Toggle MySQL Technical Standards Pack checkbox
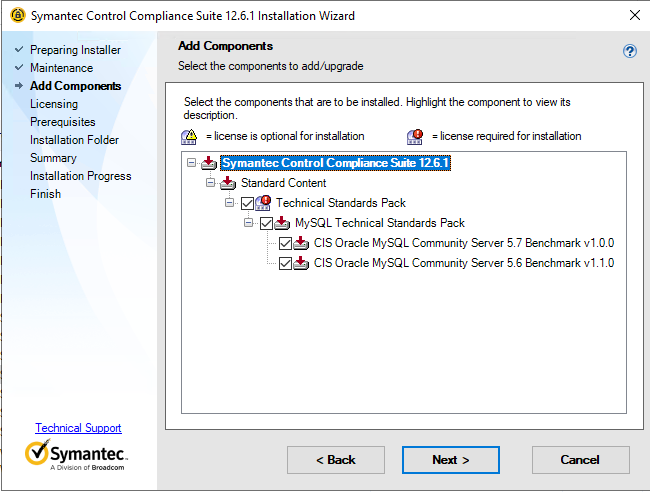The image size is (650, 492). 266,223
